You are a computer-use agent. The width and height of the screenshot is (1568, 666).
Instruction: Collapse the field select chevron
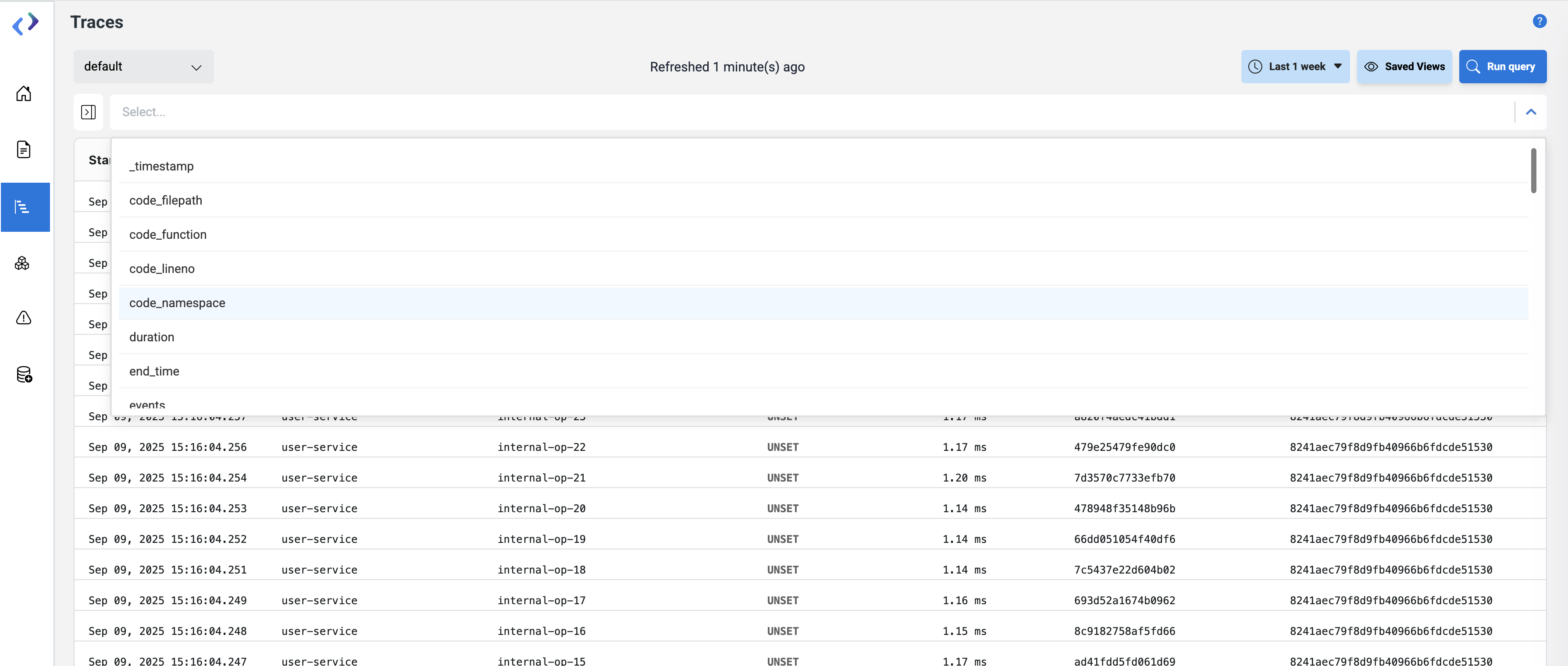point(1530,112)
